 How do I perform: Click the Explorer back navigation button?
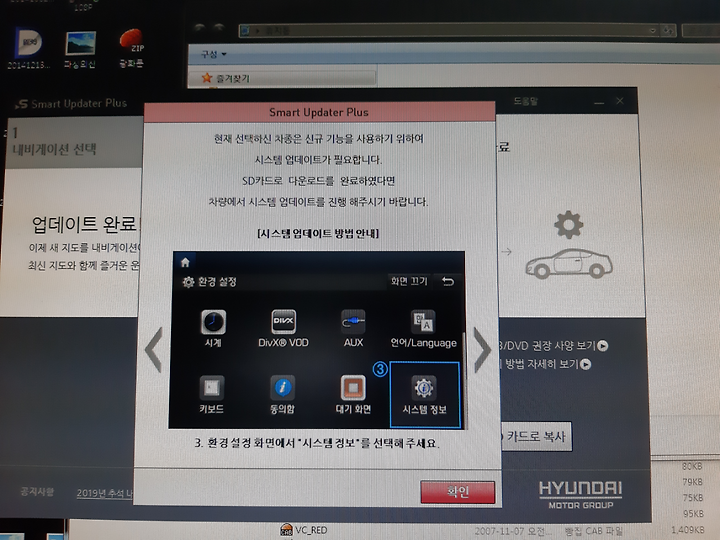coord(199,28)
